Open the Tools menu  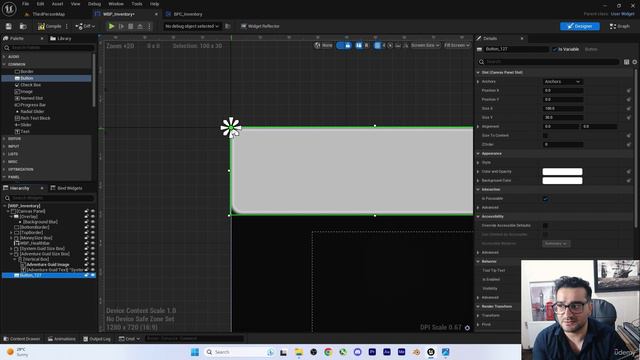point(137,4)
